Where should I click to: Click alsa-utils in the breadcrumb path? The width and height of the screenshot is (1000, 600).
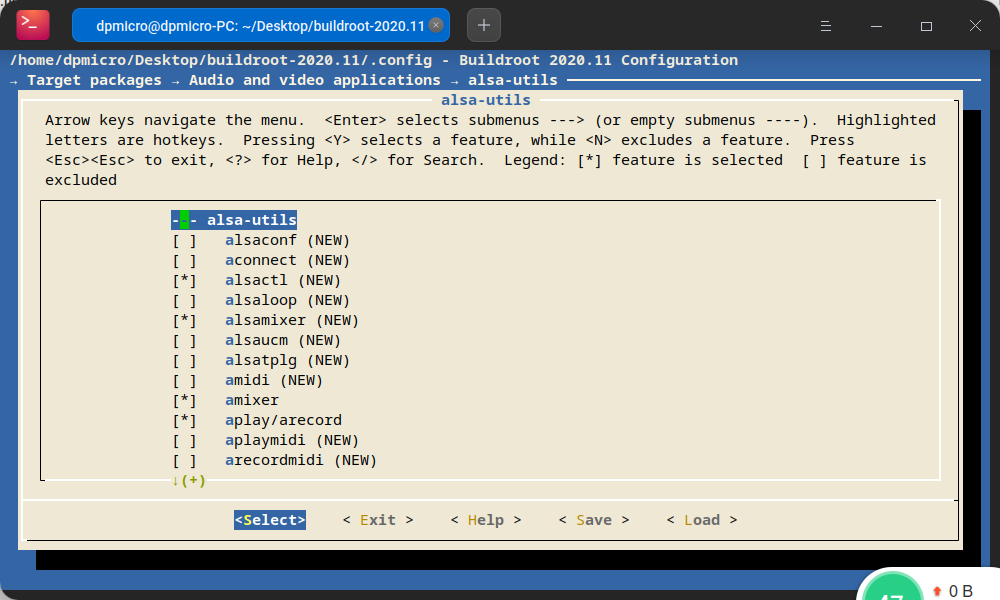(513, 80)
